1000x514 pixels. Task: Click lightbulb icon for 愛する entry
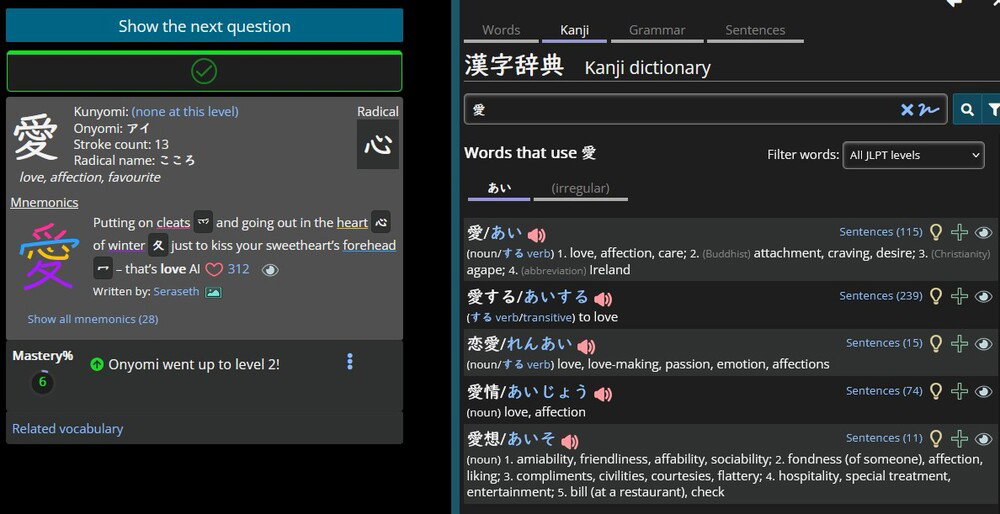(936, 296)
